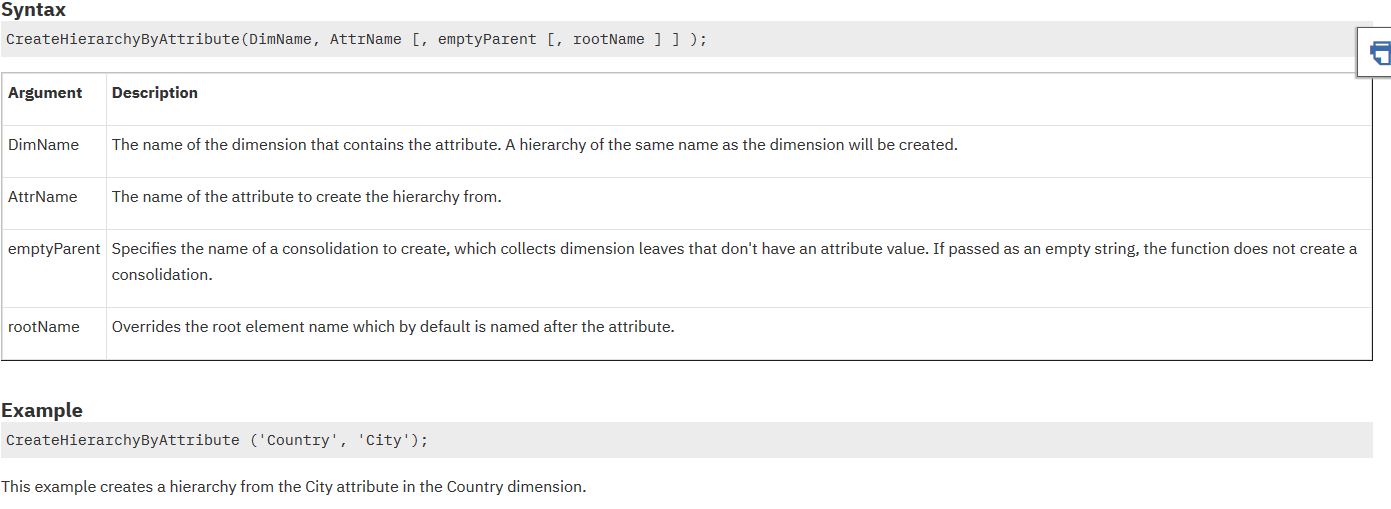Click the Argument column header

tap(45, 93)
